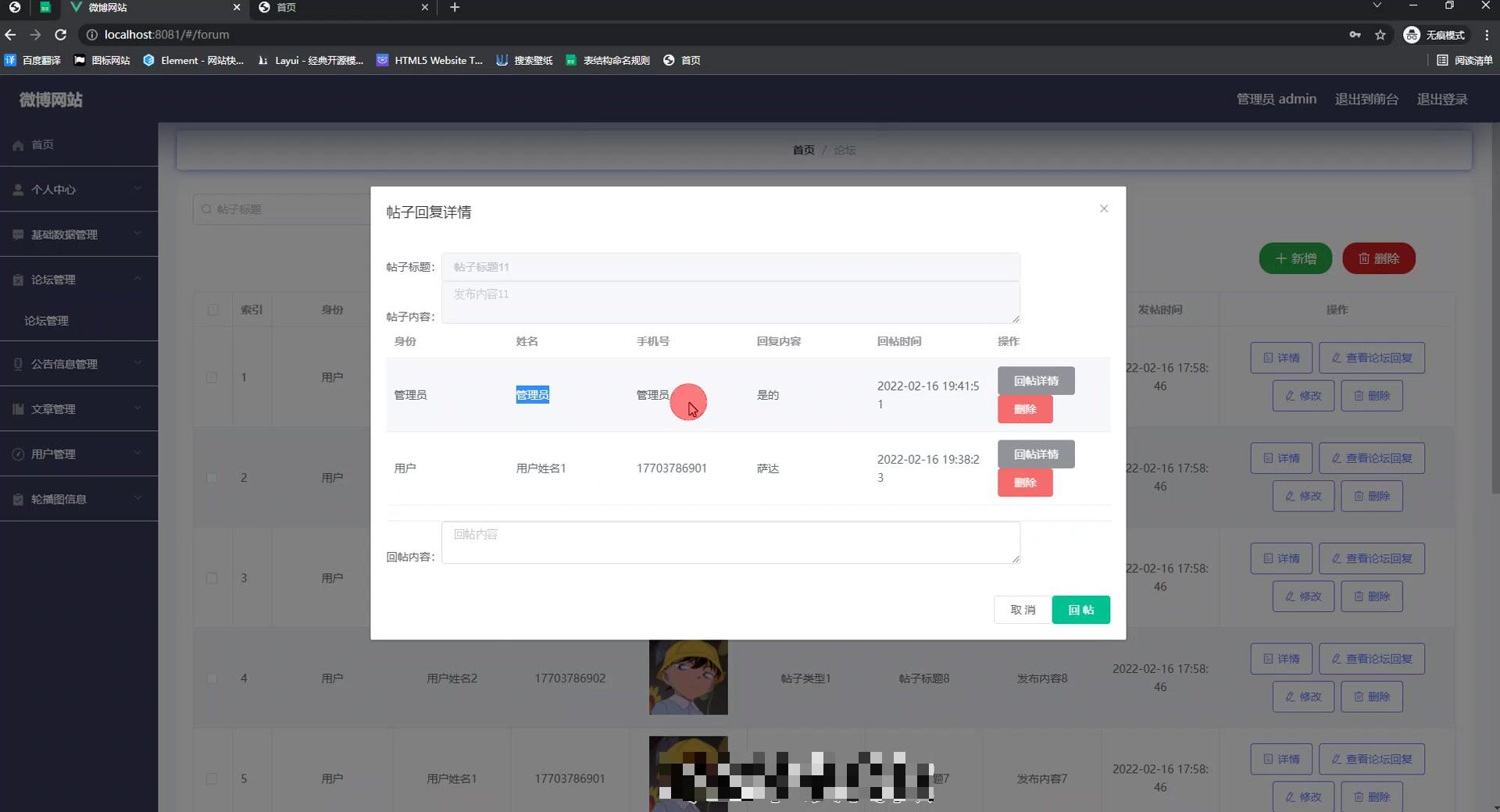Click the icon beside 公告信息管理

pyautogui.click(x=18, y=364)
